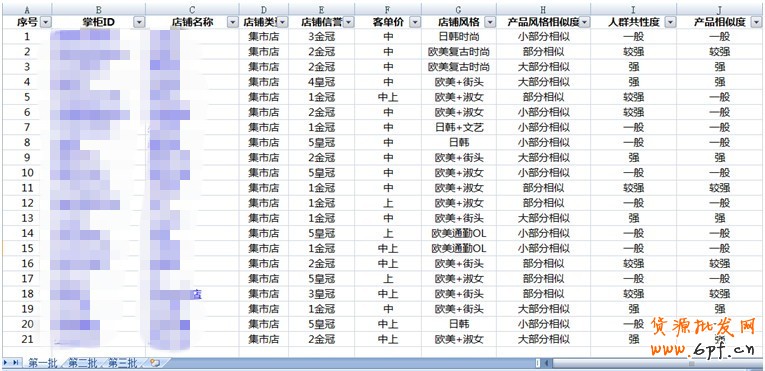Click the next sheet navigation arrow

point(5,362)
